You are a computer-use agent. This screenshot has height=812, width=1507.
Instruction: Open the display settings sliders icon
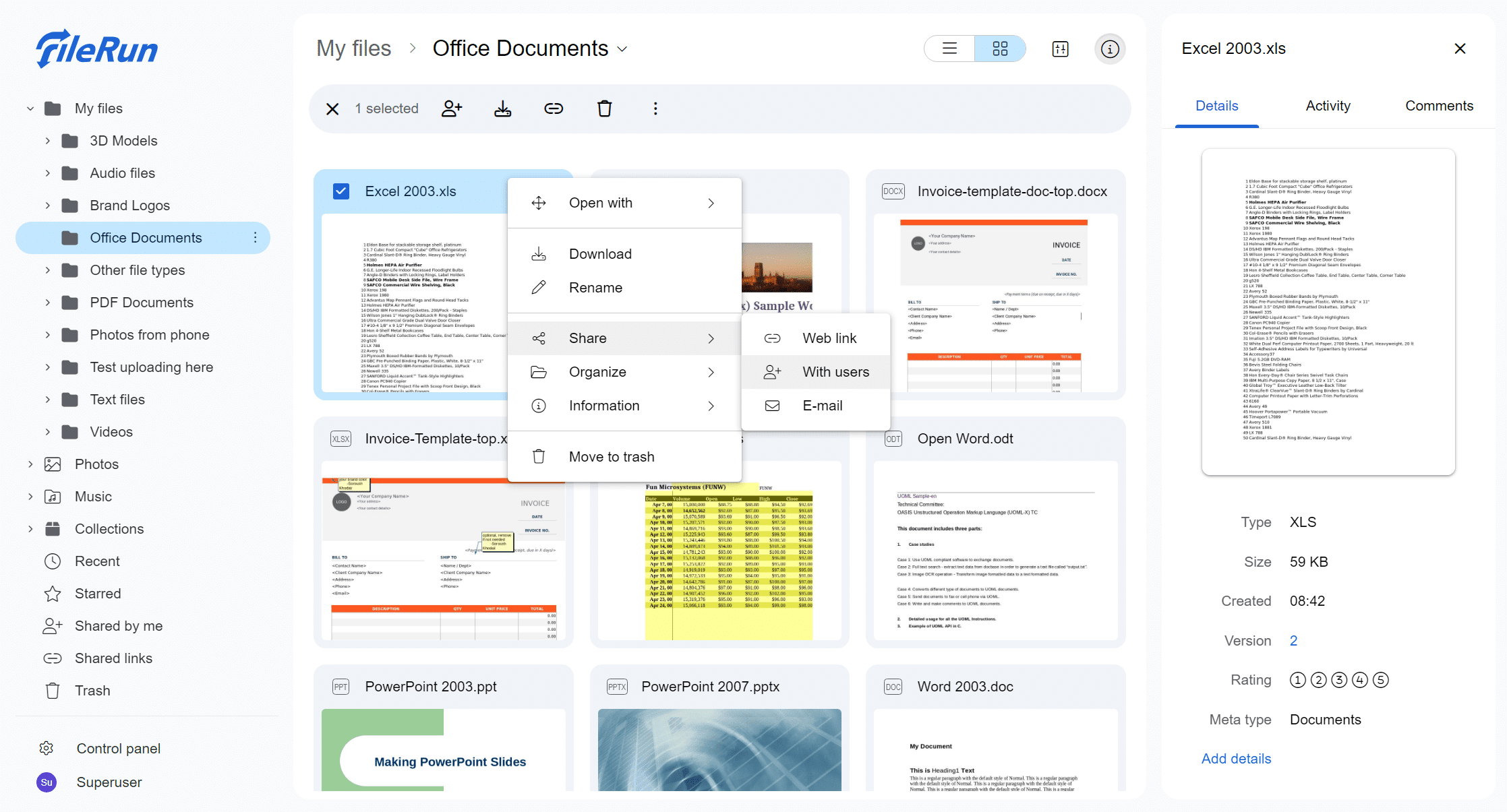[x=1060, y=49]
